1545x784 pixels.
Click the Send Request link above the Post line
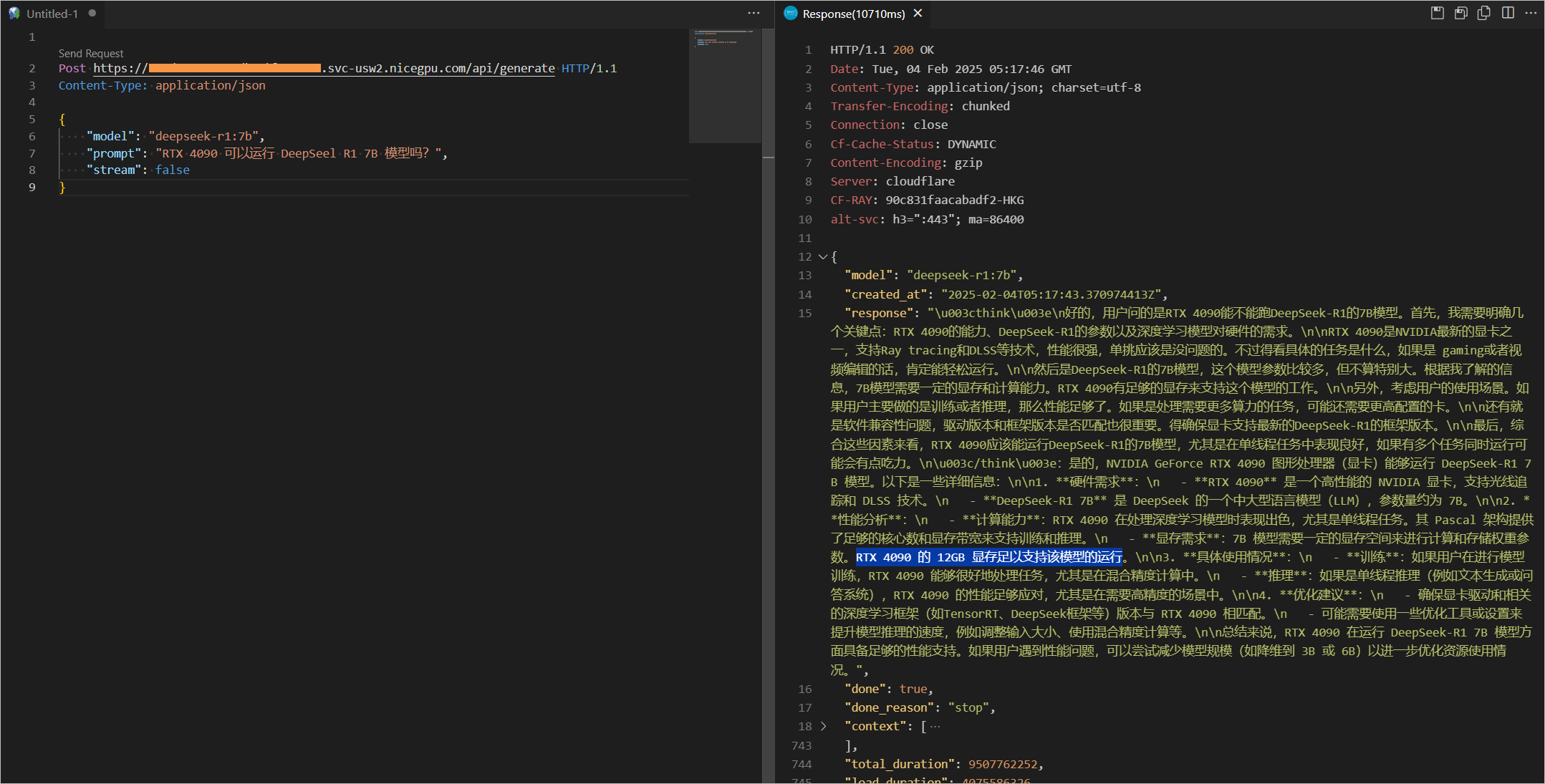point(91,54)
